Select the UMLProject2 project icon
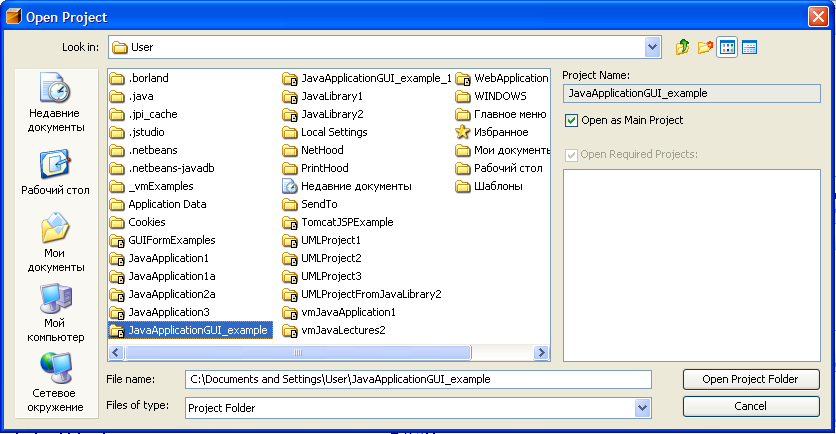This screenshot has width=836, height=434. [x=290, y=259]
